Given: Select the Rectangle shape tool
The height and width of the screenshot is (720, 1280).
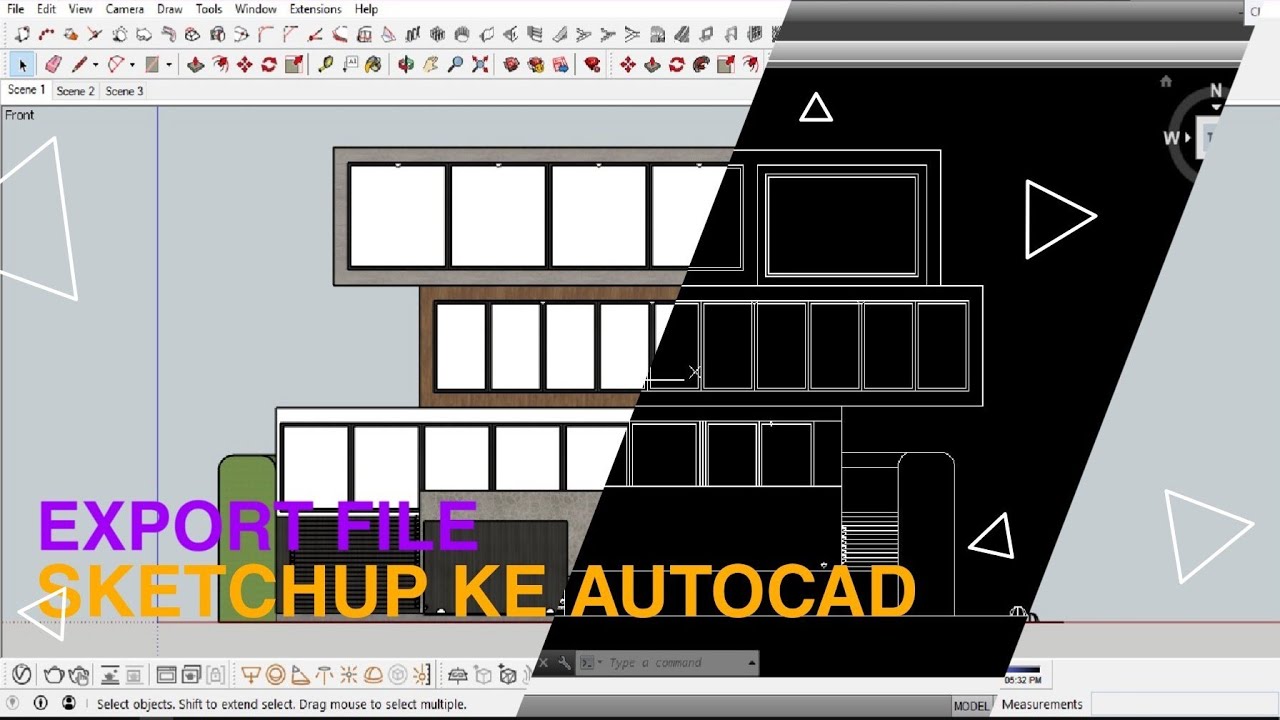Looking at the screenshot, I should coord(153,65).
